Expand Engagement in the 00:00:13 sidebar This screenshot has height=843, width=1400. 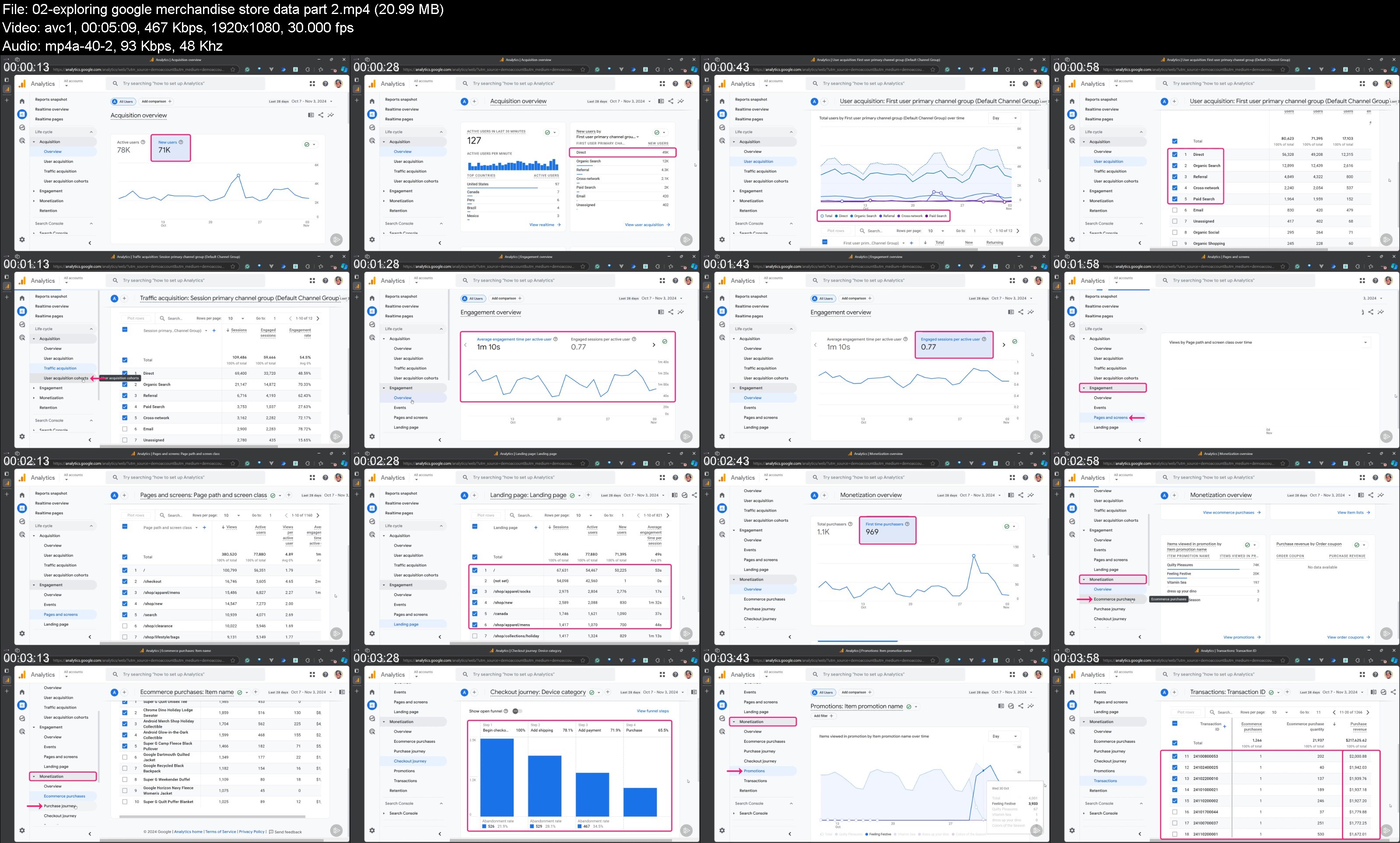pyautogui.click(x=34, y=191)
